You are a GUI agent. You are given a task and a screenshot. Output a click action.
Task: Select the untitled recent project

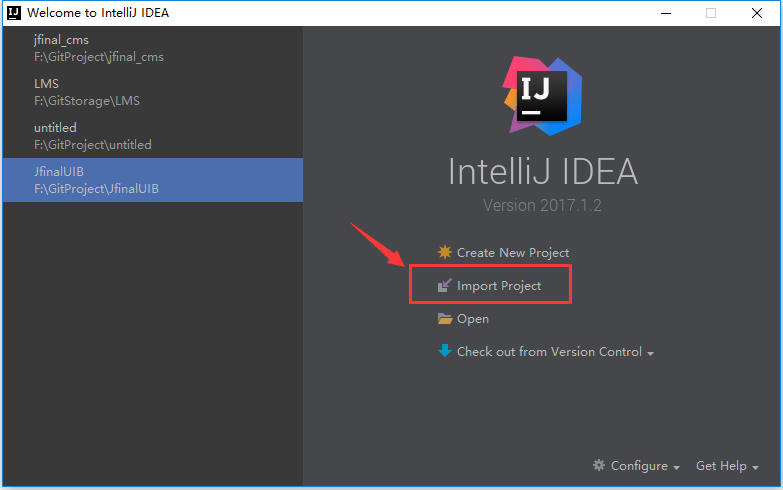coord(152,136)
